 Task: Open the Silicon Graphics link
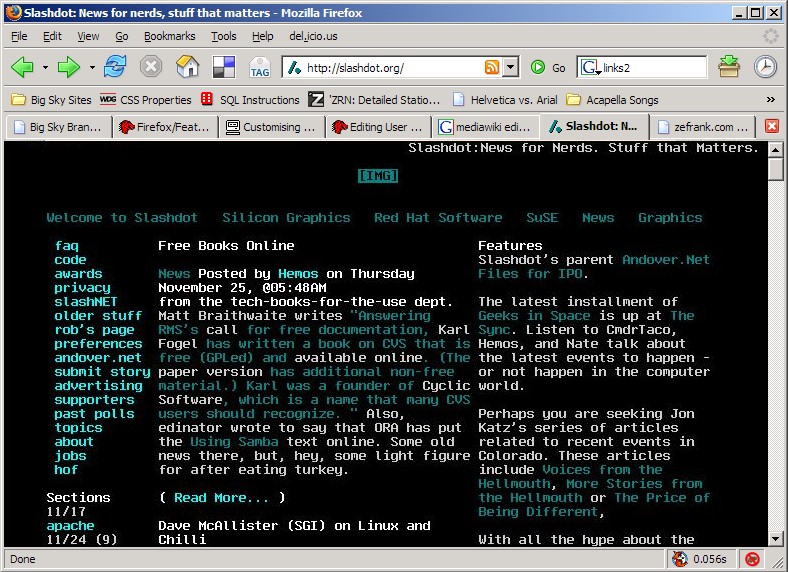(286, 218)
